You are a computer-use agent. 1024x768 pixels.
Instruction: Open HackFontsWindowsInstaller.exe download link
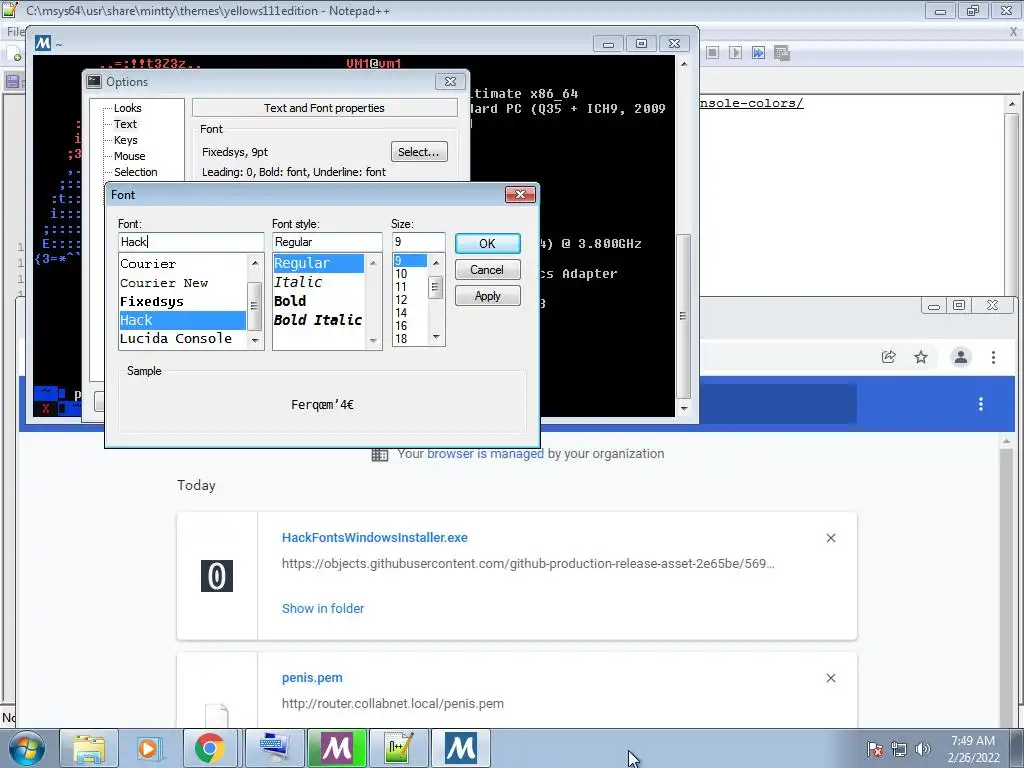point(375,537)
